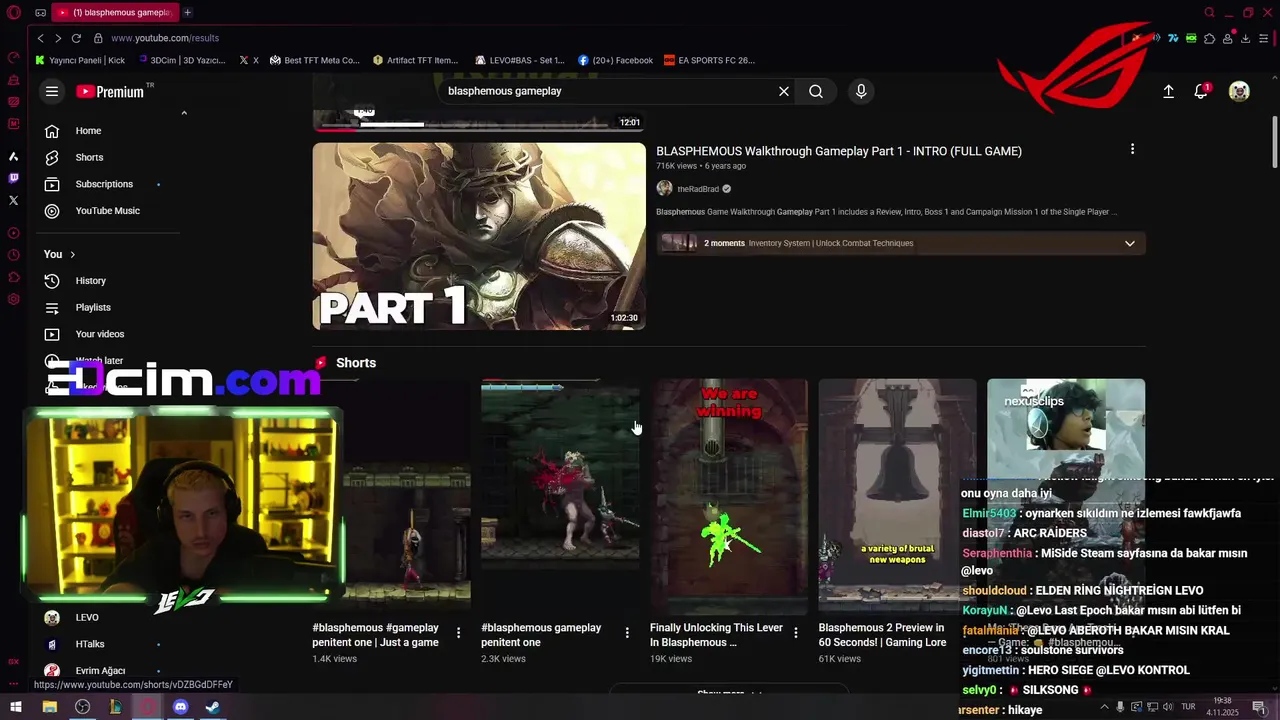
Task: Open the Opera easy setup icon
Action: [x=1264, y=38]
